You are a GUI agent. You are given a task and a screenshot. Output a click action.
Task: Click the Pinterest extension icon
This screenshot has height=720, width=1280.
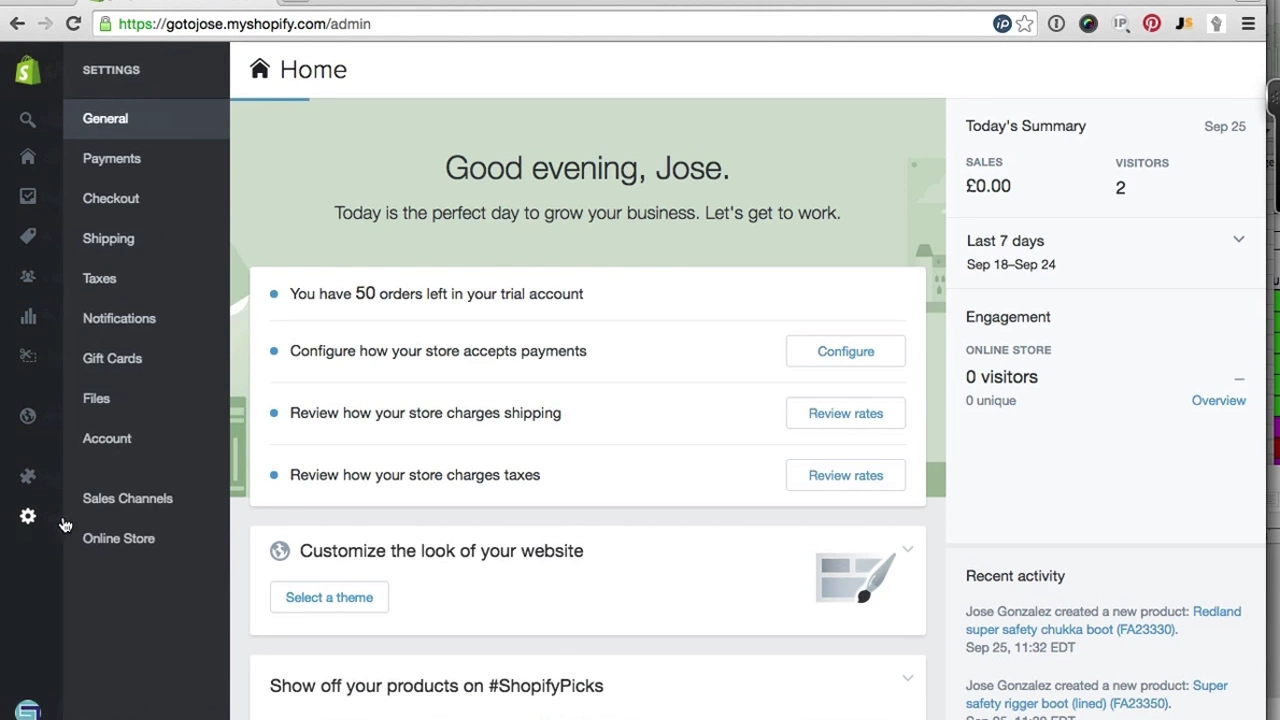tap(1152, 24)
